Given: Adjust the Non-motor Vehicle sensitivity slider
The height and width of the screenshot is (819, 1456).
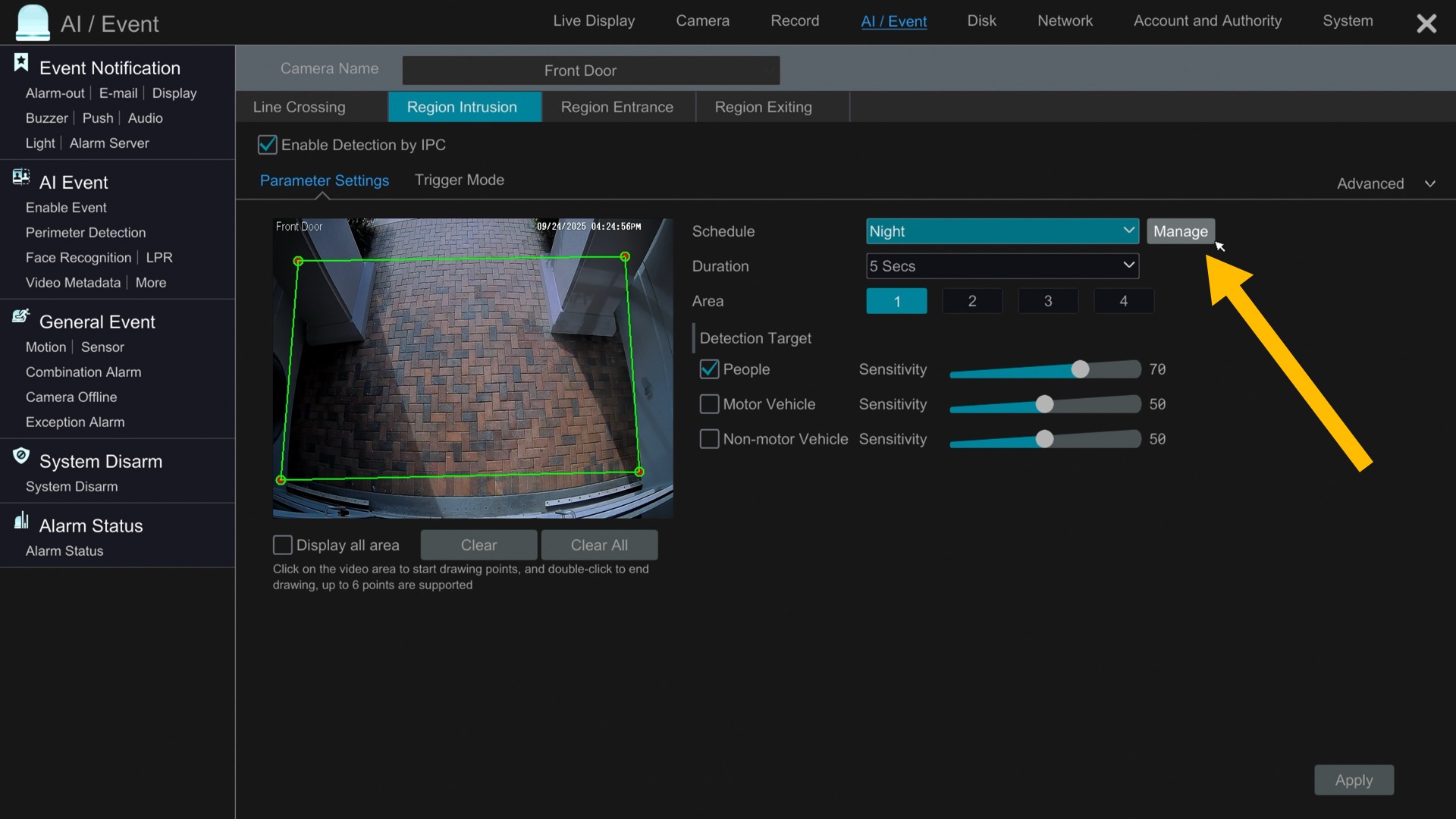Looking at the screenshot, I should [1044, 439].
